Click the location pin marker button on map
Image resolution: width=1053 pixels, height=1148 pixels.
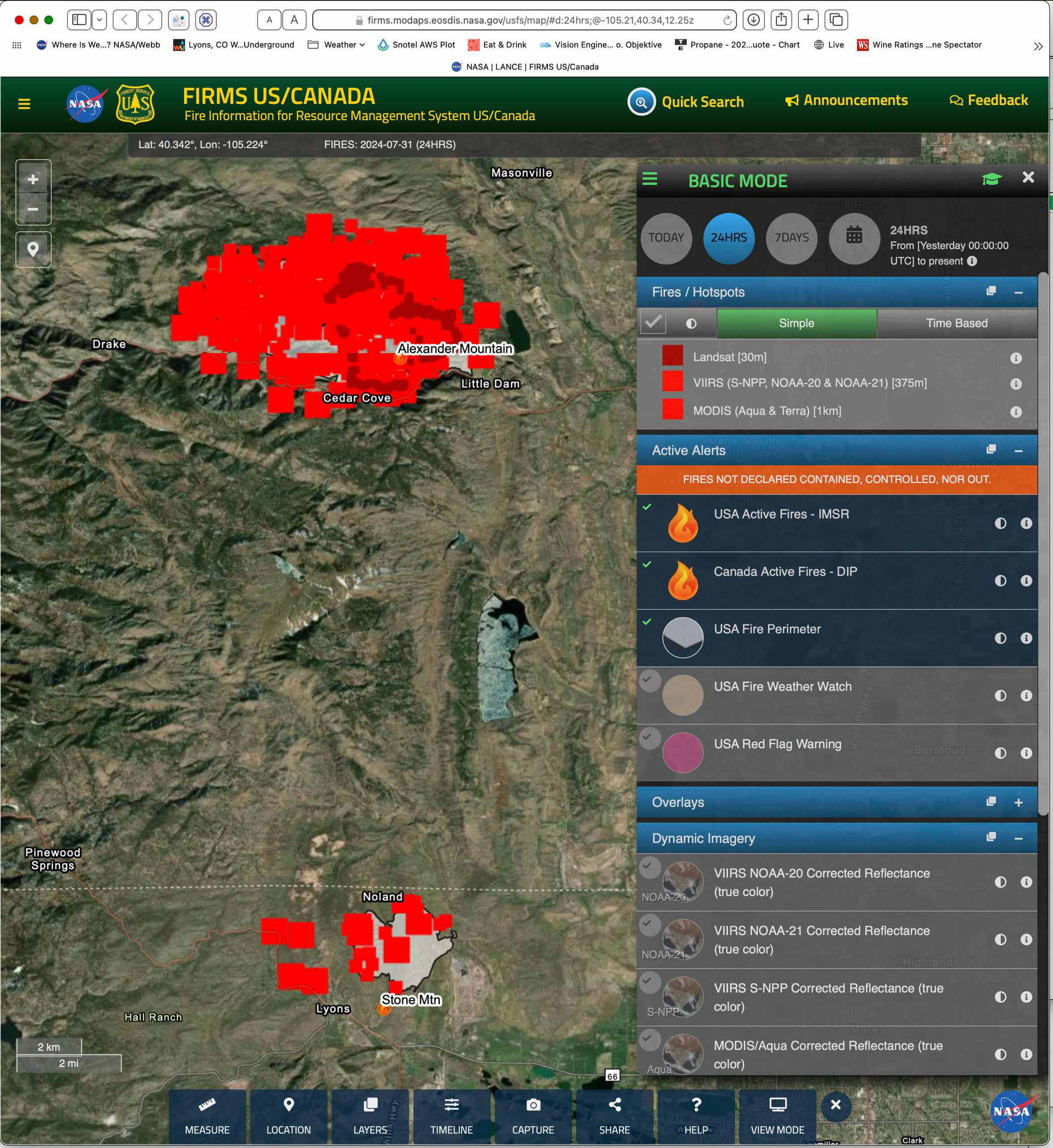(33, 250)
